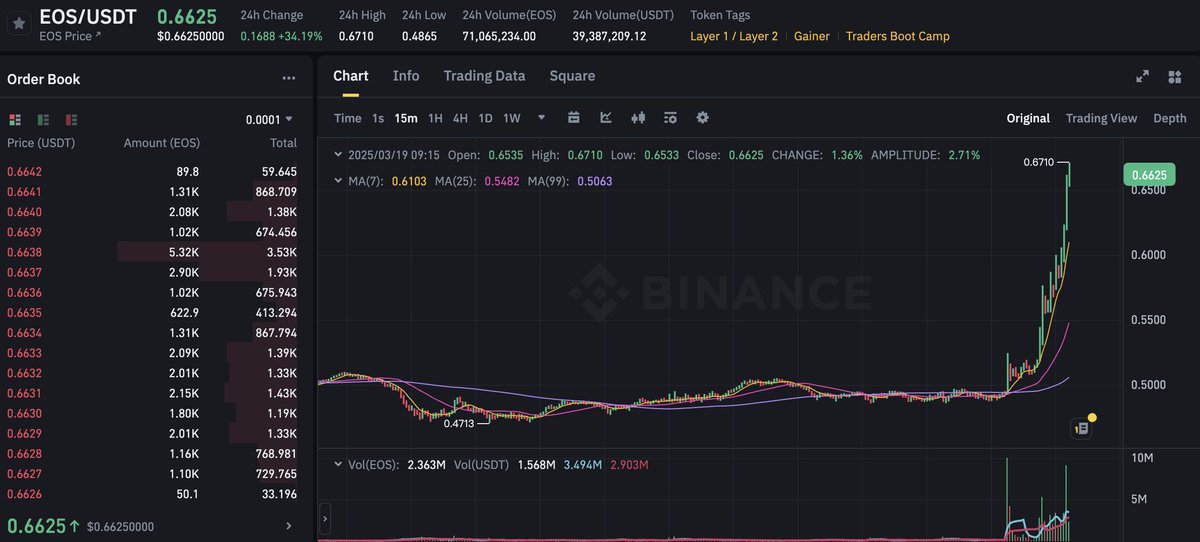This screenshot has width=1200, height=542.
Task: Select the ask price 0.6626 row
Action: pos(152,494)
